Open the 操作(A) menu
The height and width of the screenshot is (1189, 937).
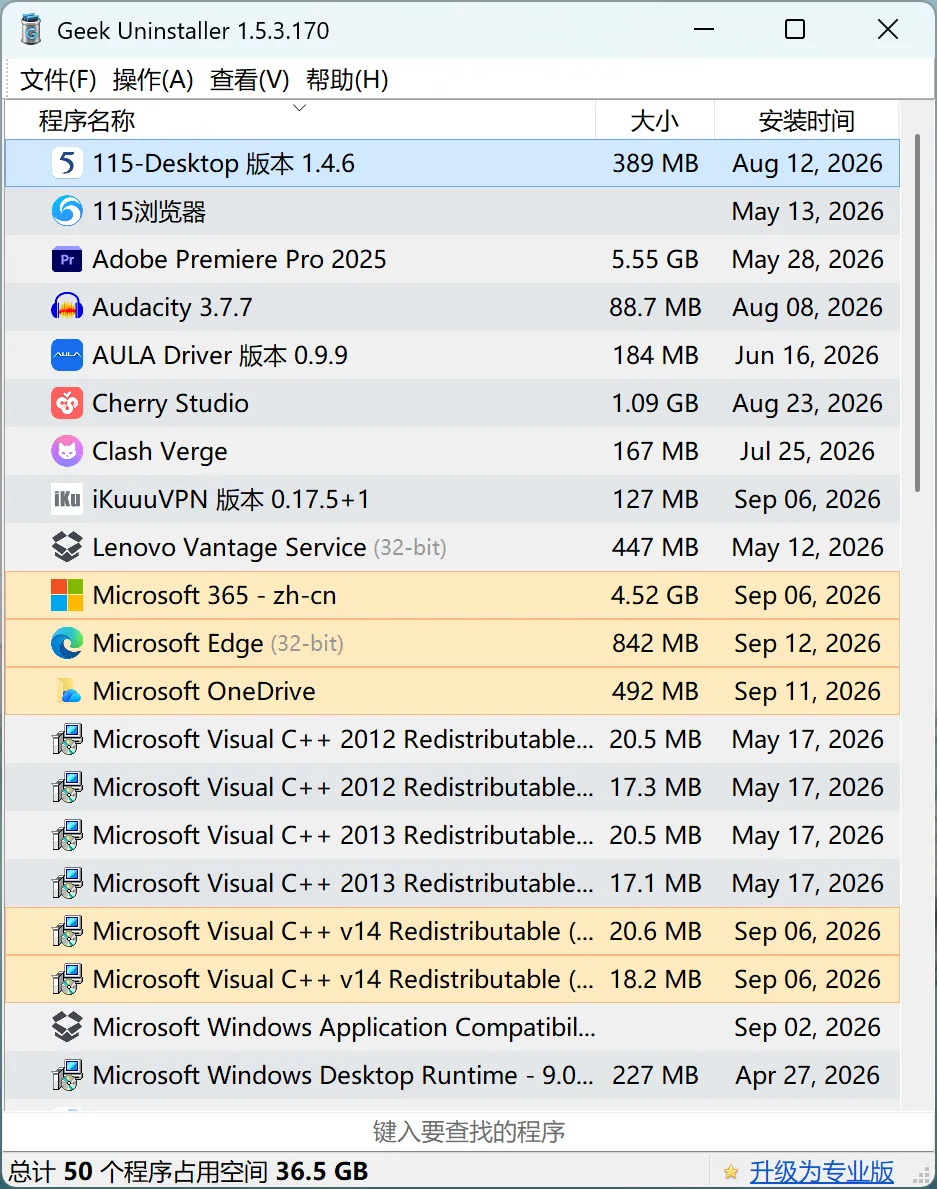[x=152, y=80]
